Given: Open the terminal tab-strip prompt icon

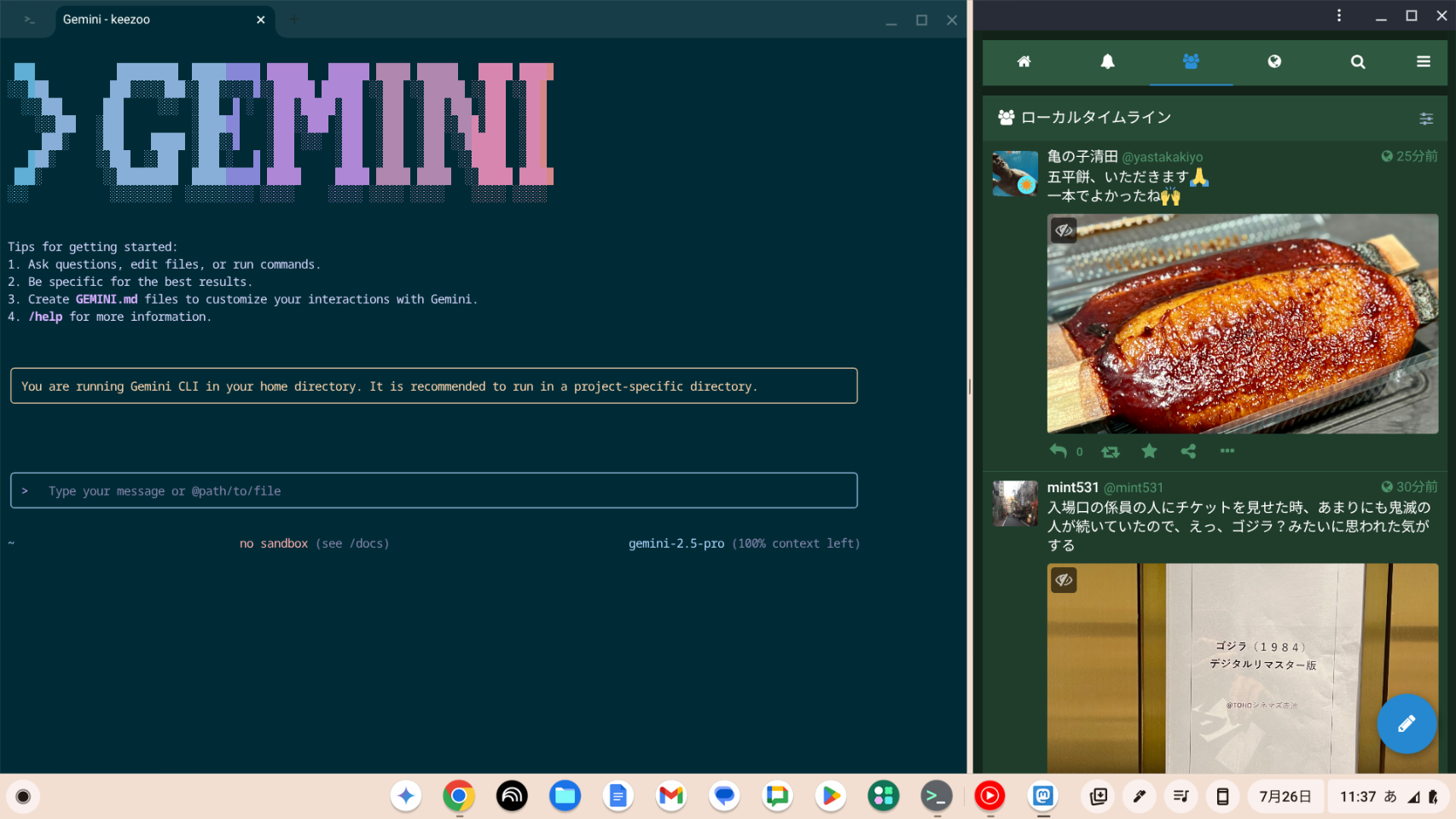Looking at the screenshot, I should coord(30,20).
